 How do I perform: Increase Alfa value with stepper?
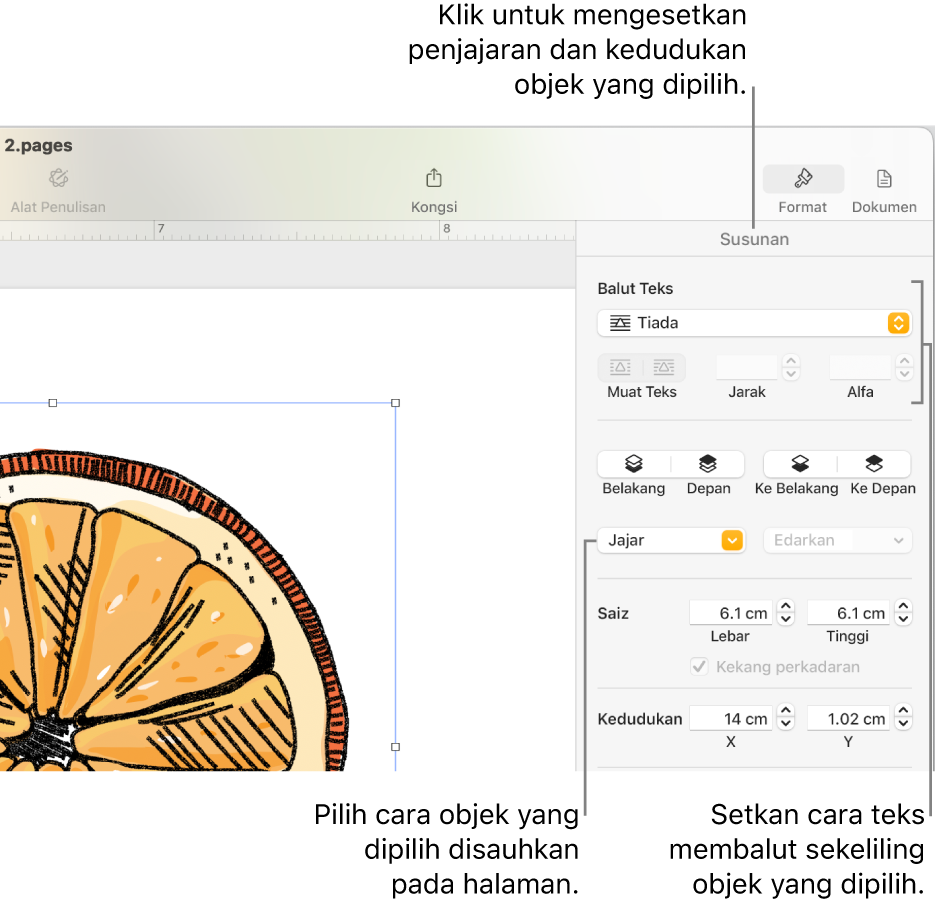click(x=905, y=361)
